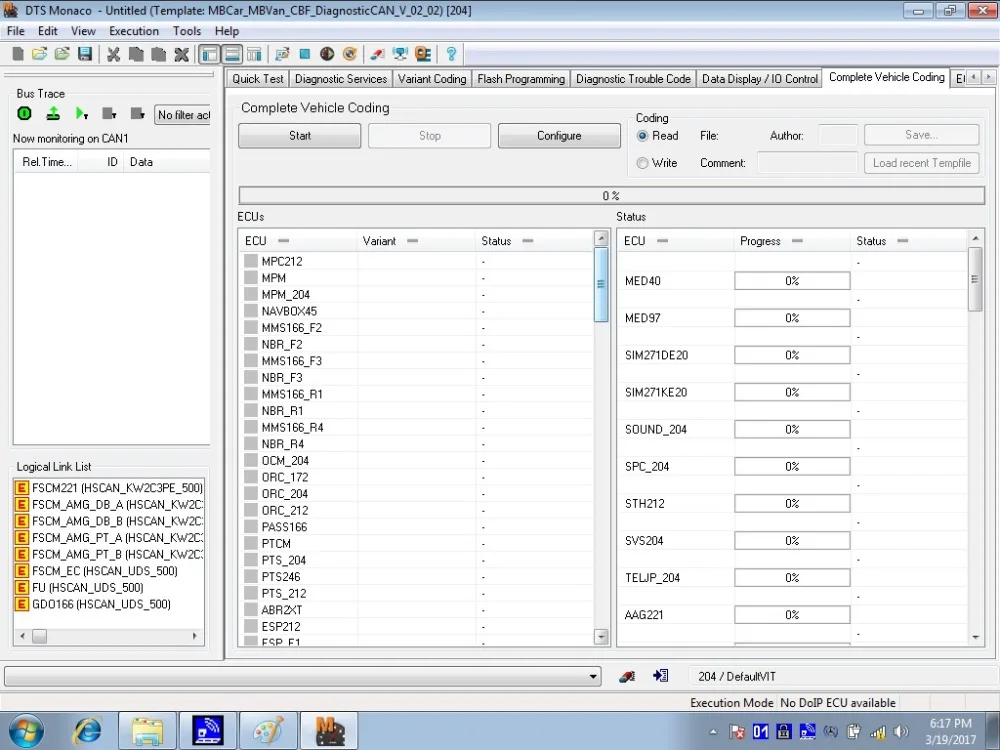The height and width of the screenshot is (750, 1000).
Task: Click ECU column header in ECUs list
Action: click(297, 240)
